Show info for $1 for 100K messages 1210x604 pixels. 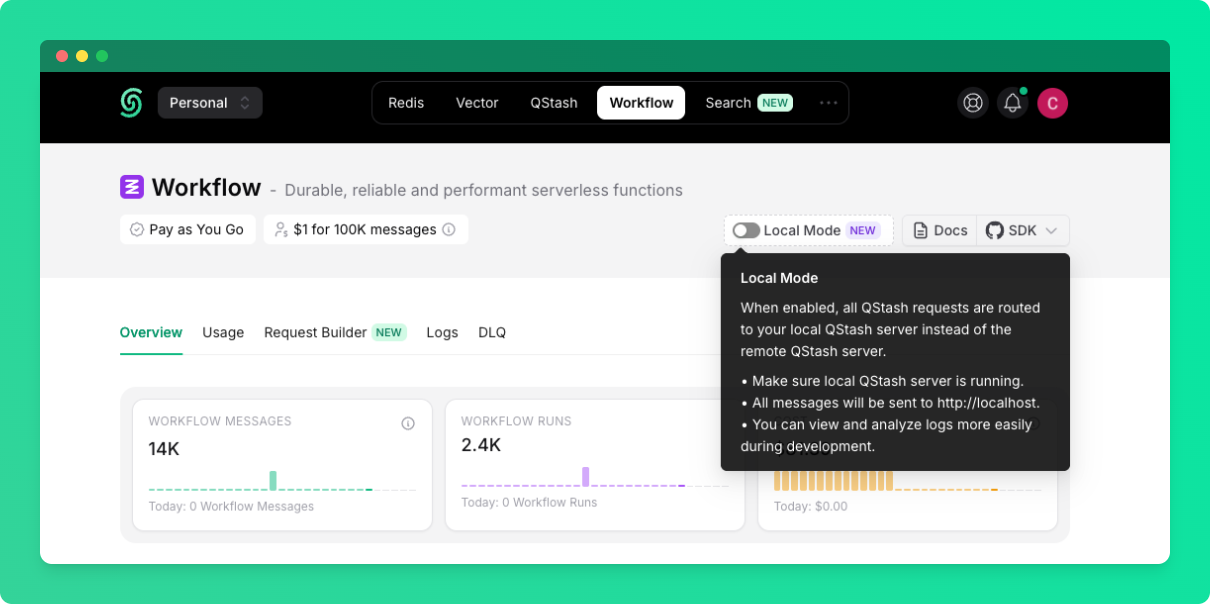coord(449,230)
